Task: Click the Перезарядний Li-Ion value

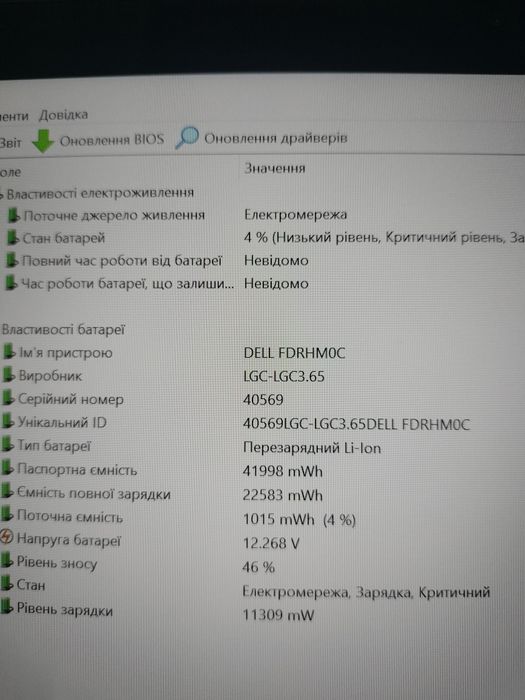Action: pos(312,448)
